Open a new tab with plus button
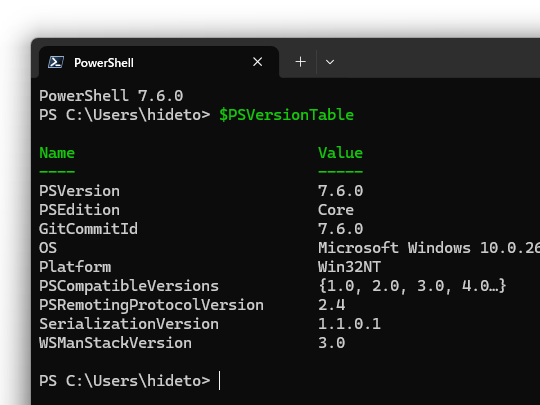Screen dimensions: 540x405 click(x=300, y=62)
